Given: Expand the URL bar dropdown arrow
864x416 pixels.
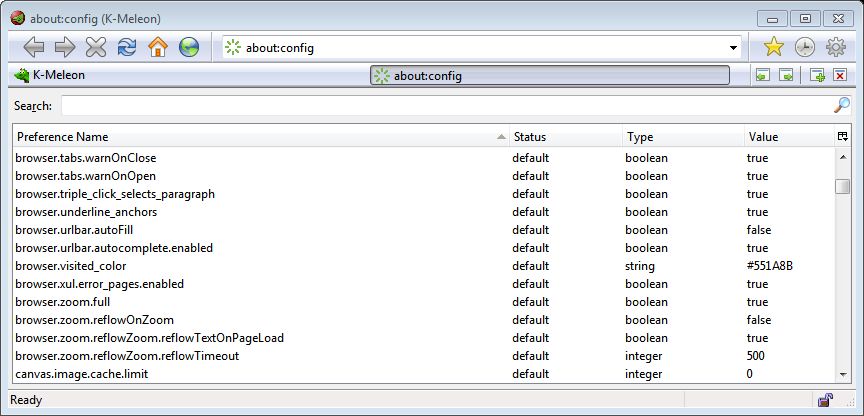Looking at the screenshot, I should pos(733,48).
